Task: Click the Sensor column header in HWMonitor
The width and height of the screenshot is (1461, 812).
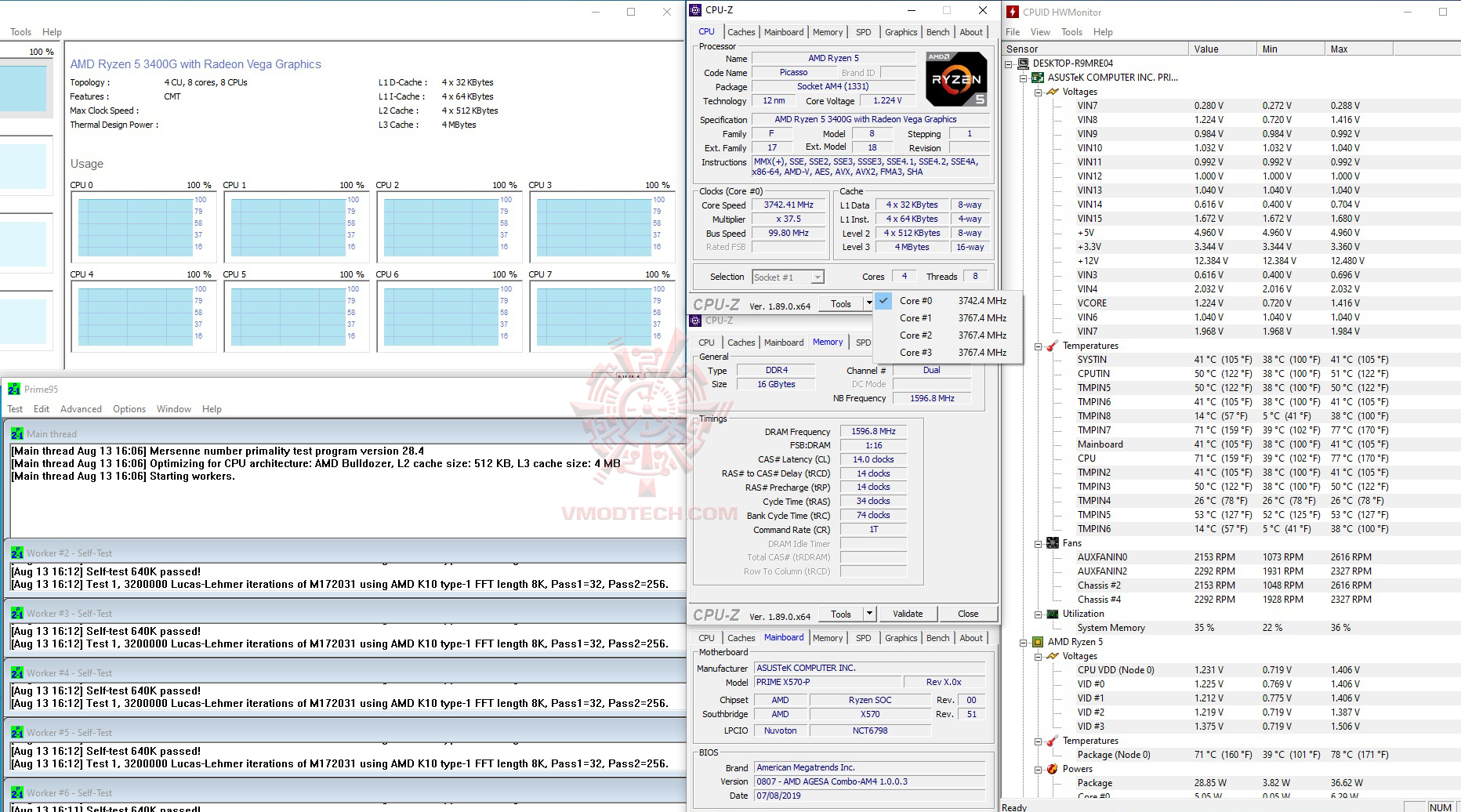Action: click(1096, 49)
